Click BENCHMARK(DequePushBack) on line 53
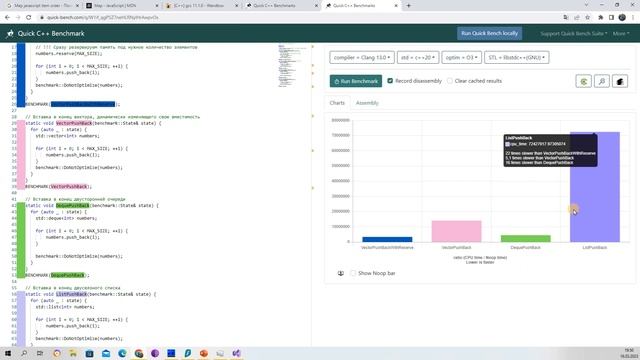The image size is (640, 360). pyautogui.click(x=57, y=275)
